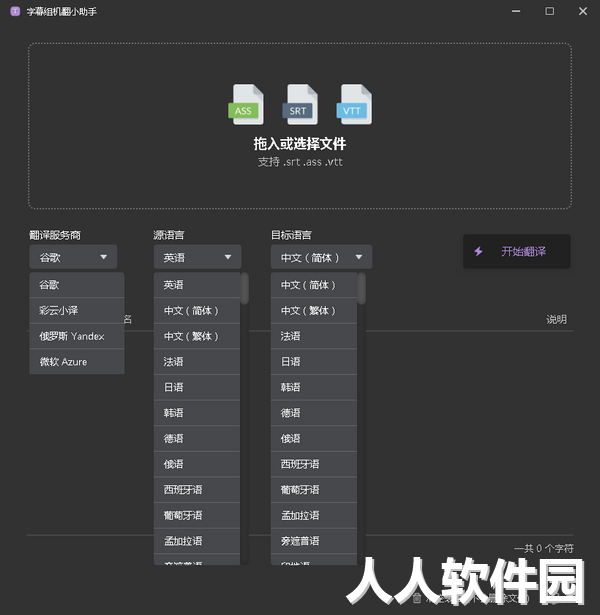Select 日语 in source language list

197,387
